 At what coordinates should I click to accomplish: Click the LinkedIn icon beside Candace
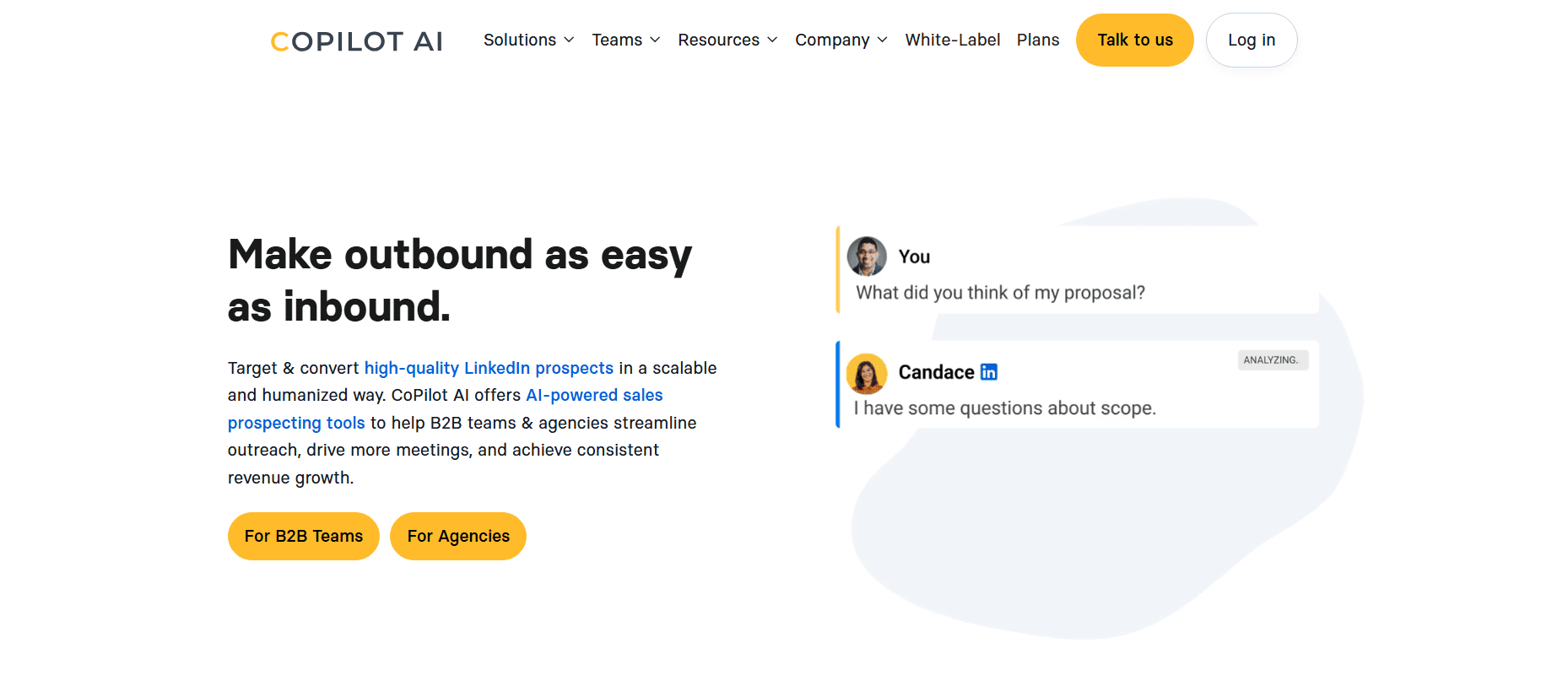coord(989,372)
